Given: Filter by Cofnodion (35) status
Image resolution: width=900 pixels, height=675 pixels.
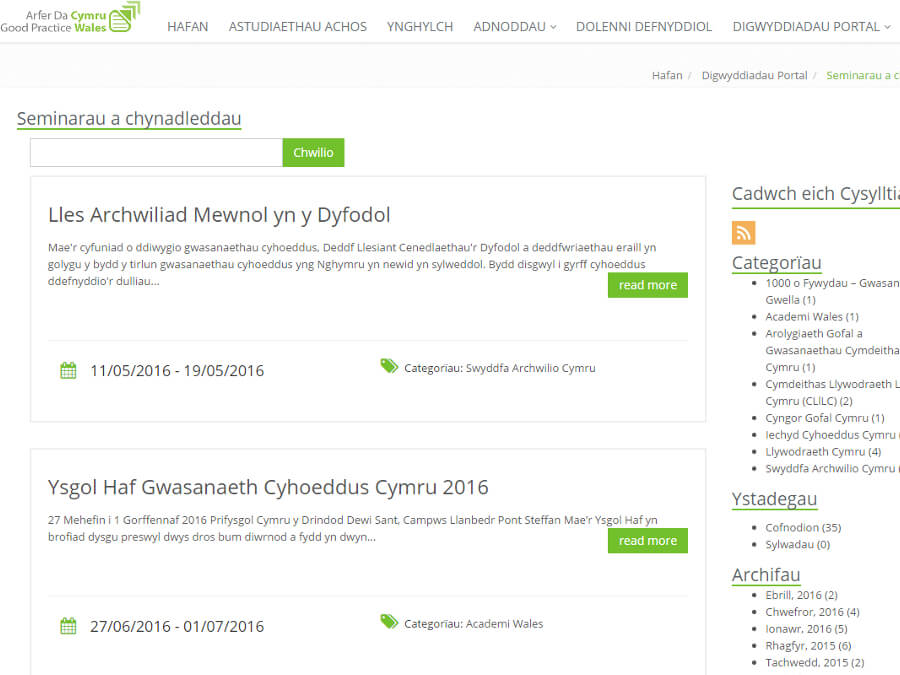Looking at the screenshot, I should pos(803,527).
